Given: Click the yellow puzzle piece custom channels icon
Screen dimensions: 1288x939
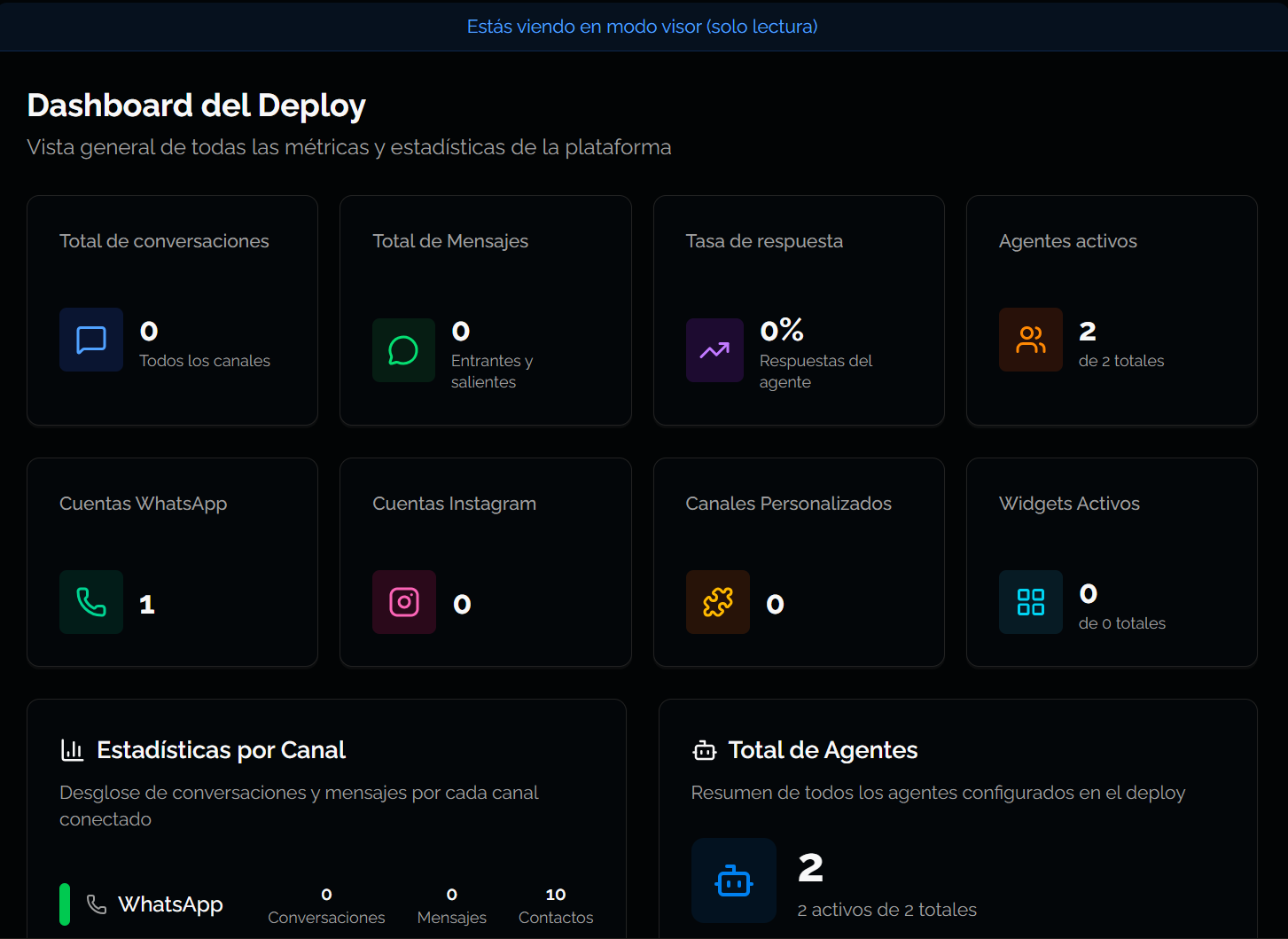Looking at the screenshot, I should (717, 602).
